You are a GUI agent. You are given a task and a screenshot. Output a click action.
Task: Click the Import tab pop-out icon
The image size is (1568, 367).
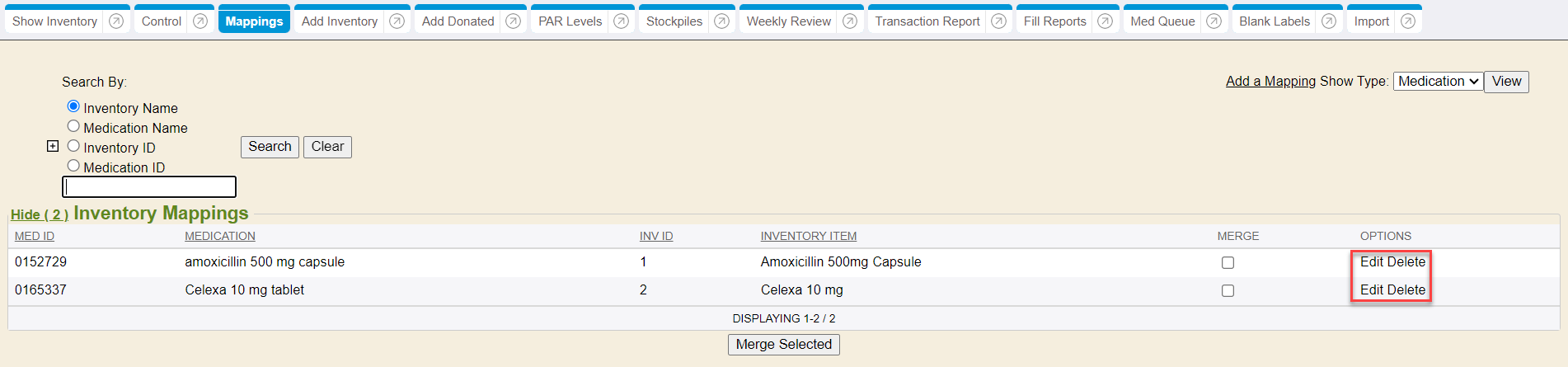1408,21
